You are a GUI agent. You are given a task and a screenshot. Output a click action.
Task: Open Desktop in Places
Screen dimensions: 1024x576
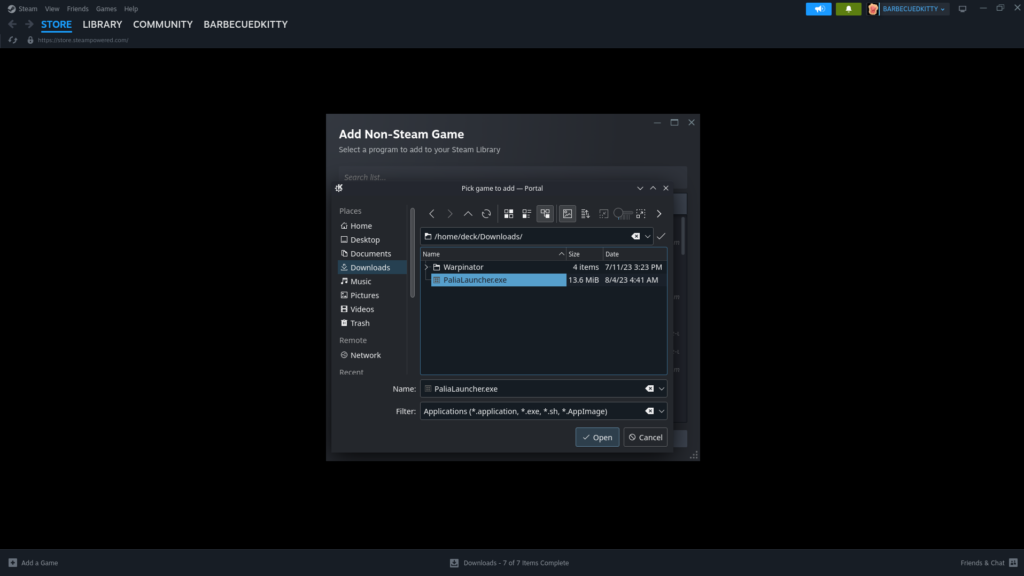click(x=372, y=240)
